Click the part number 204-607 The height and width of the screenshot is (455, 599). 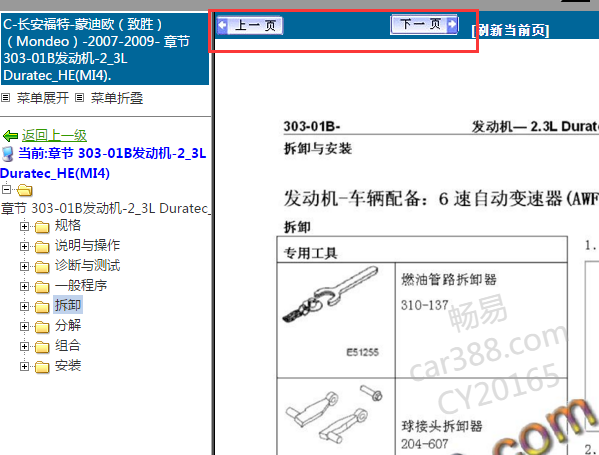pyautogui.click(x=424, y=444)
